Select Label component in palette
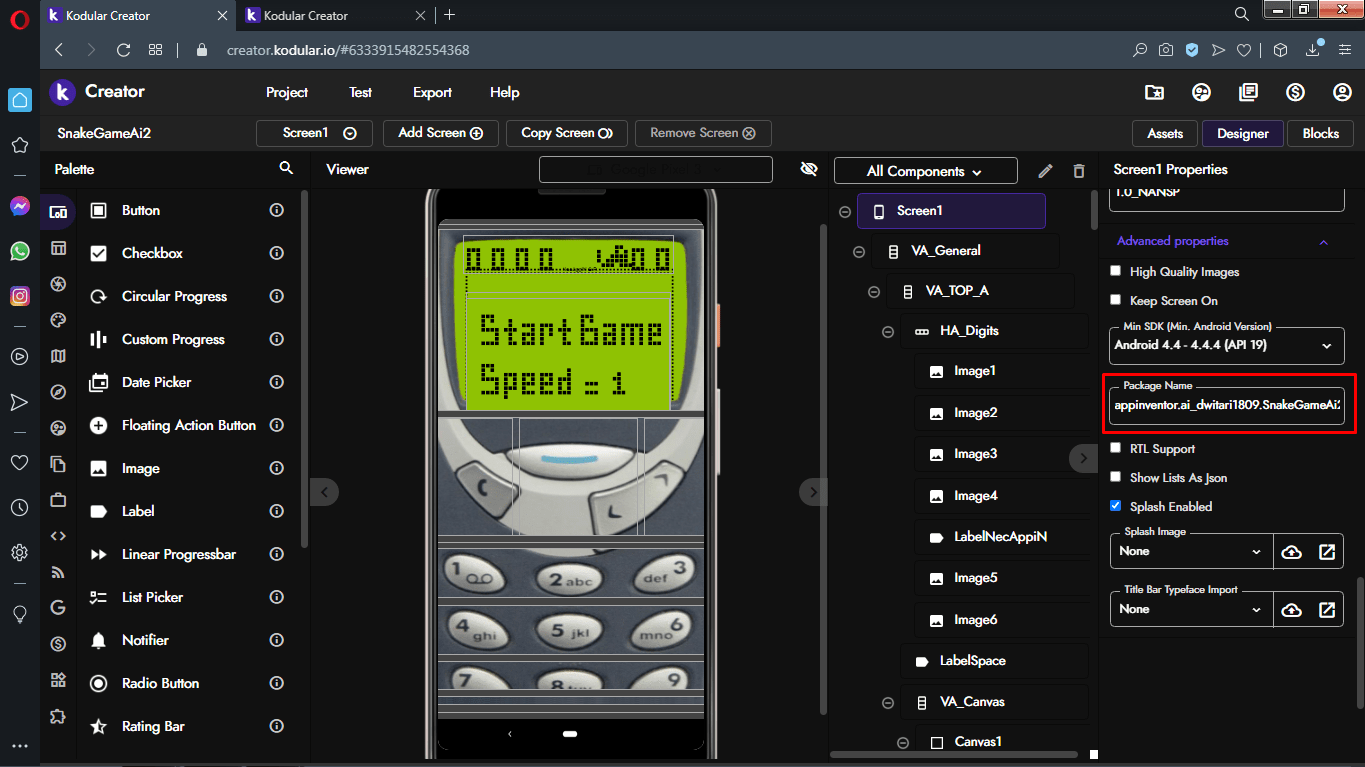Image resolution: width=1365 pixels, height=767 pixels. click(138, 511)
